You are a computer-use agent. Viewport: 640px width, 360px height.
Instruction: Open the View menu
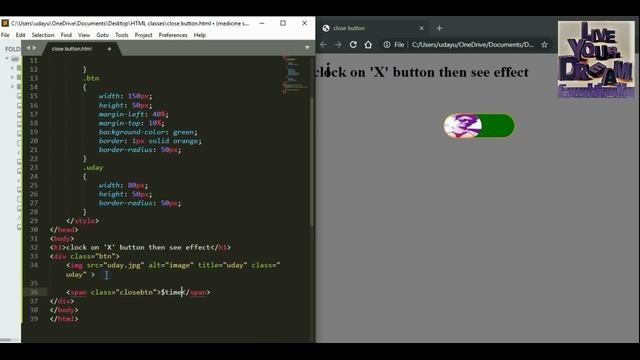[84, 35]
